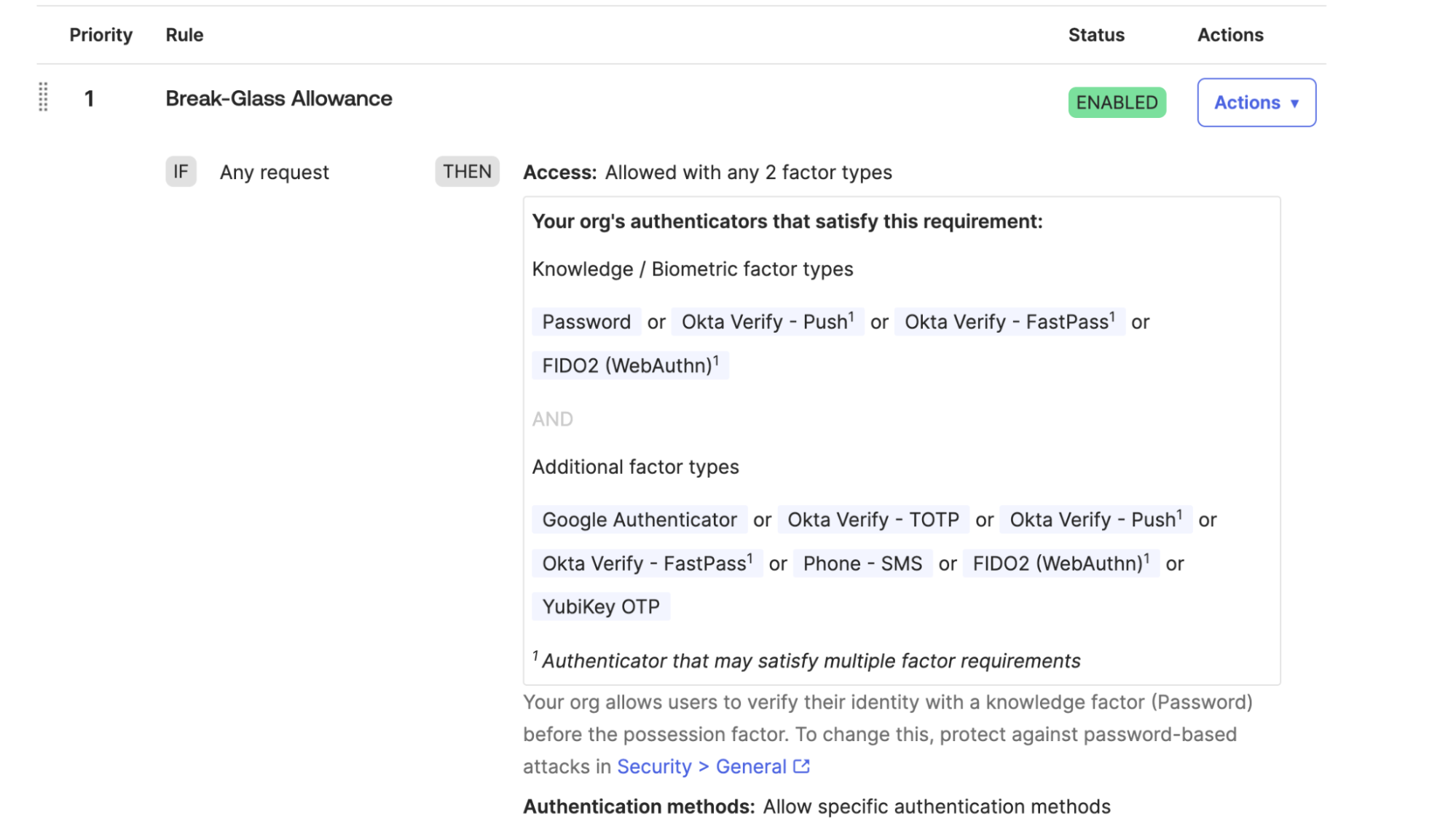Click the Status column header
Image resolution: width=1456 pixels, height=835 pixels.
pos(1095,35)
